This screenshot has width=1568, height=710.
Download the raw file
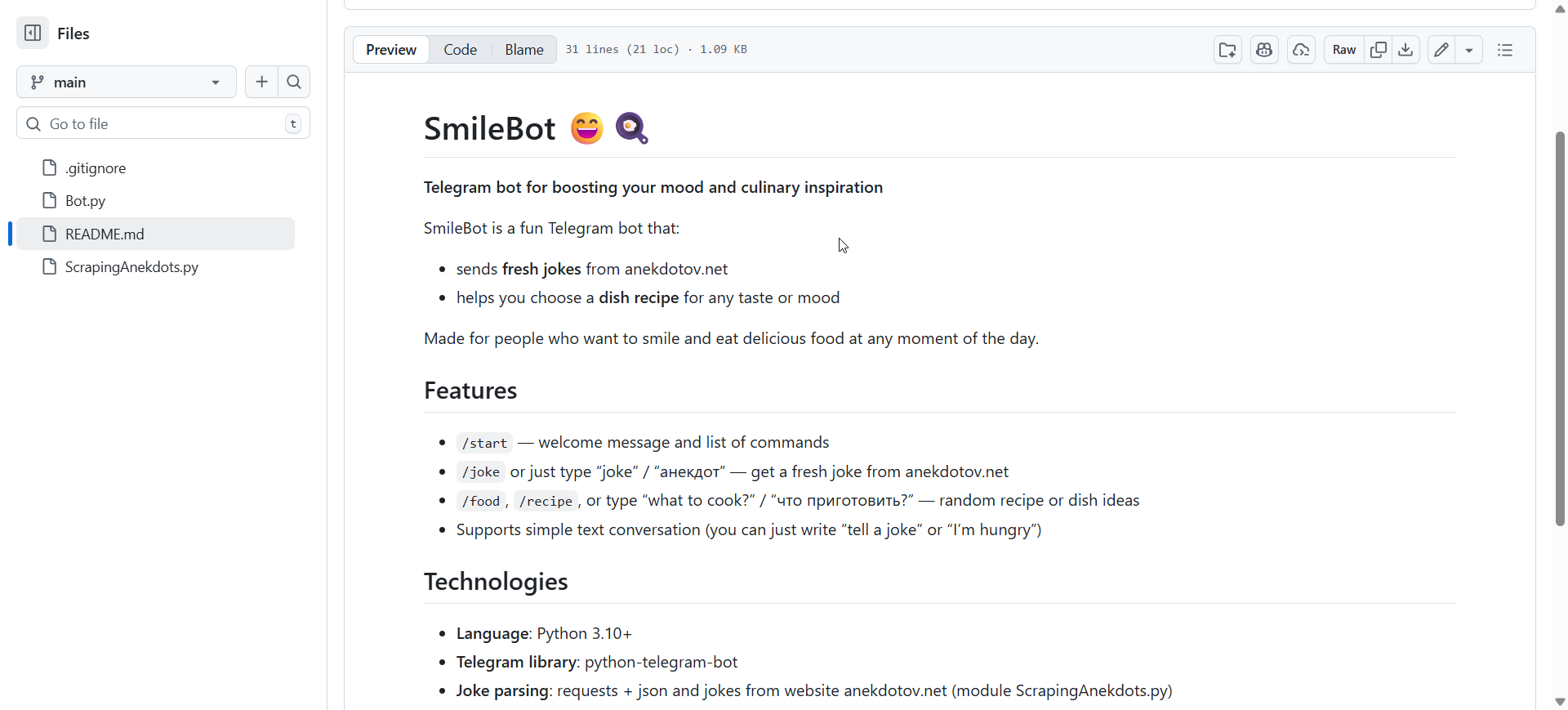(1406, 51)
